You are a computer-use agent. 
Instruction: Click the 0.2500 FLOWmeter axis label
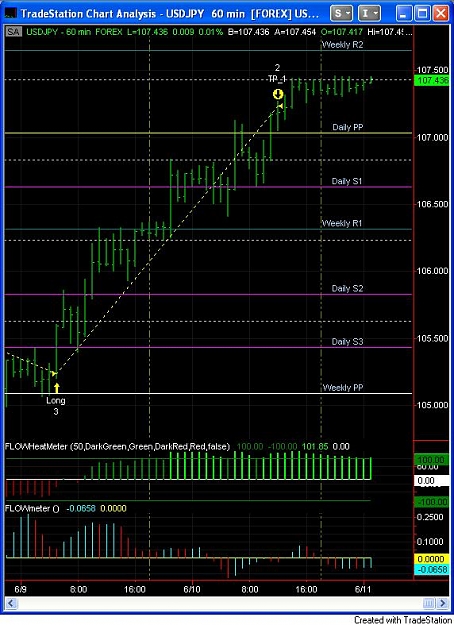click(x=430, y=517)
